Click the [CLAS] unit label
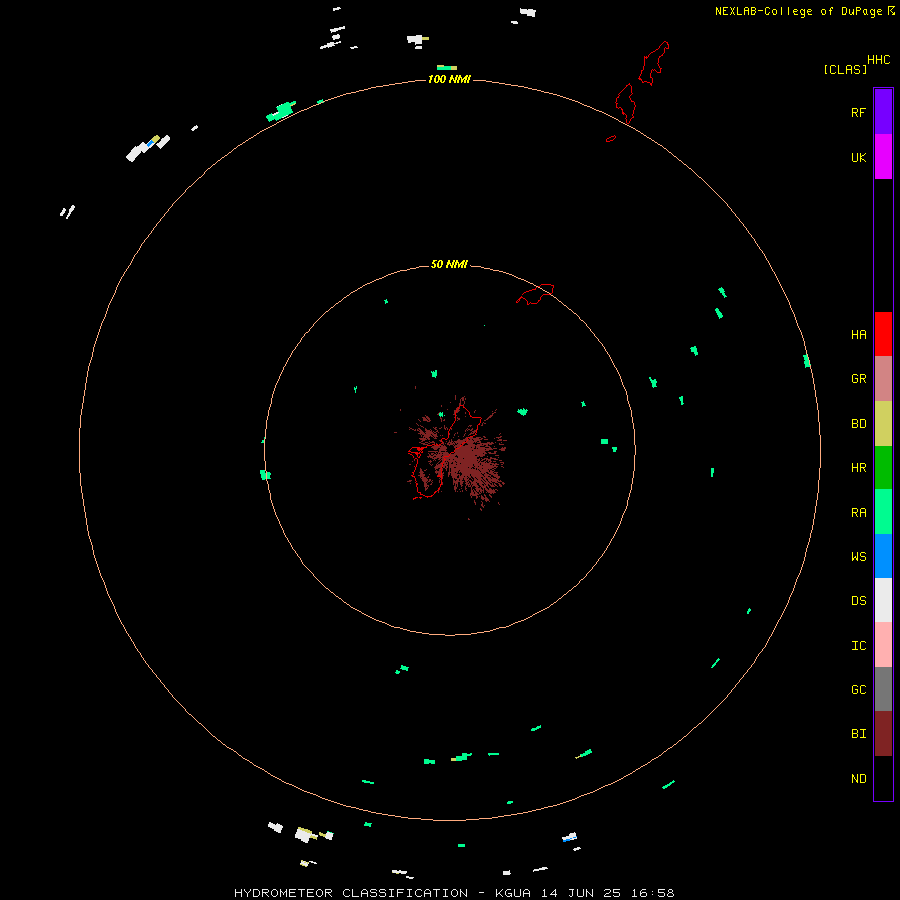The height and width of the screenshot is (900, 900). point(845,69)
